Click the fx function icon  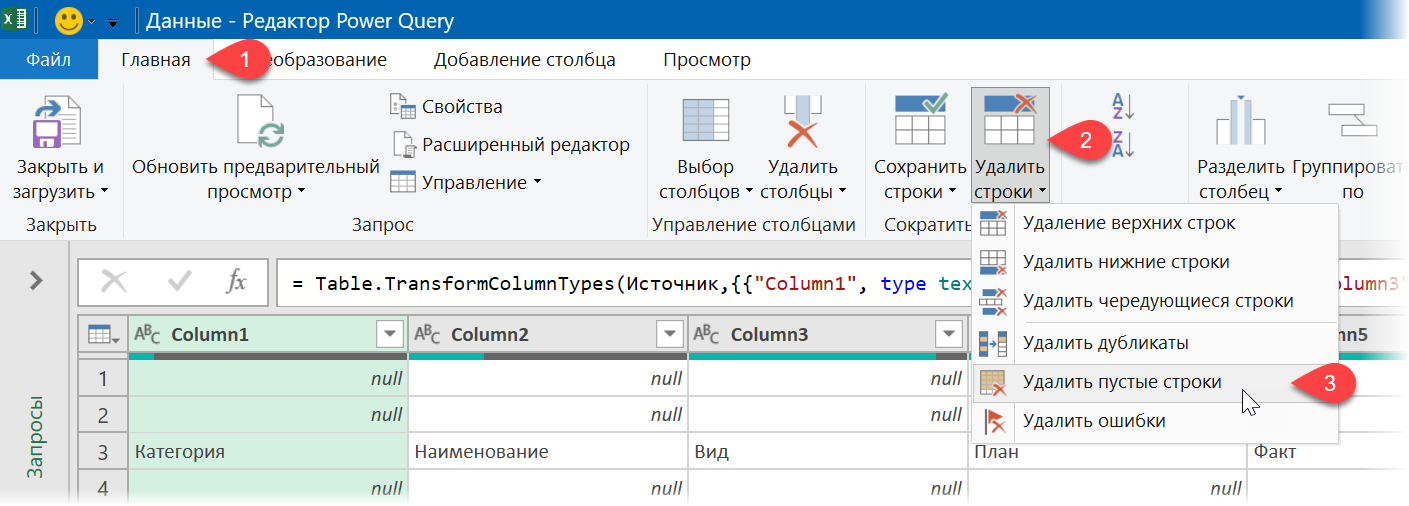point(236,283)
